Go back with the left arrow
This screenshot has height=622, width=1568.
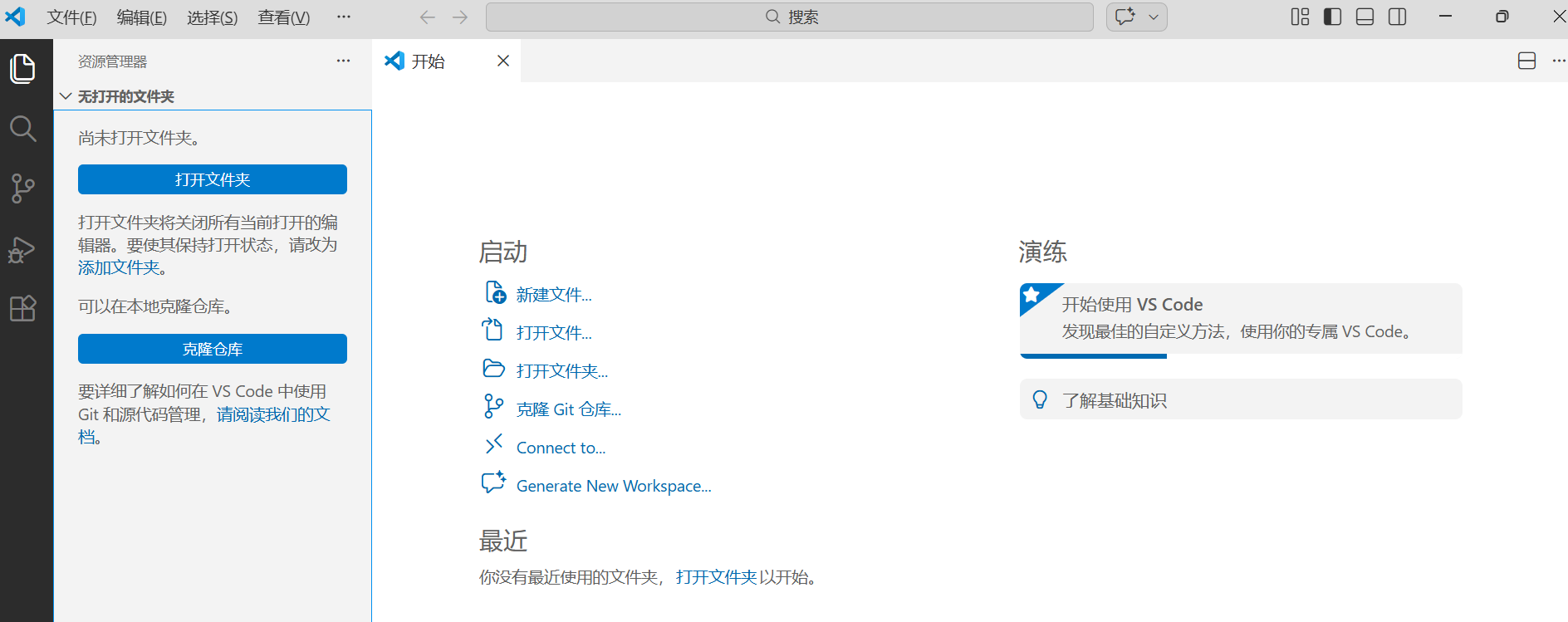pyautogui.click(x=428, y=17)
